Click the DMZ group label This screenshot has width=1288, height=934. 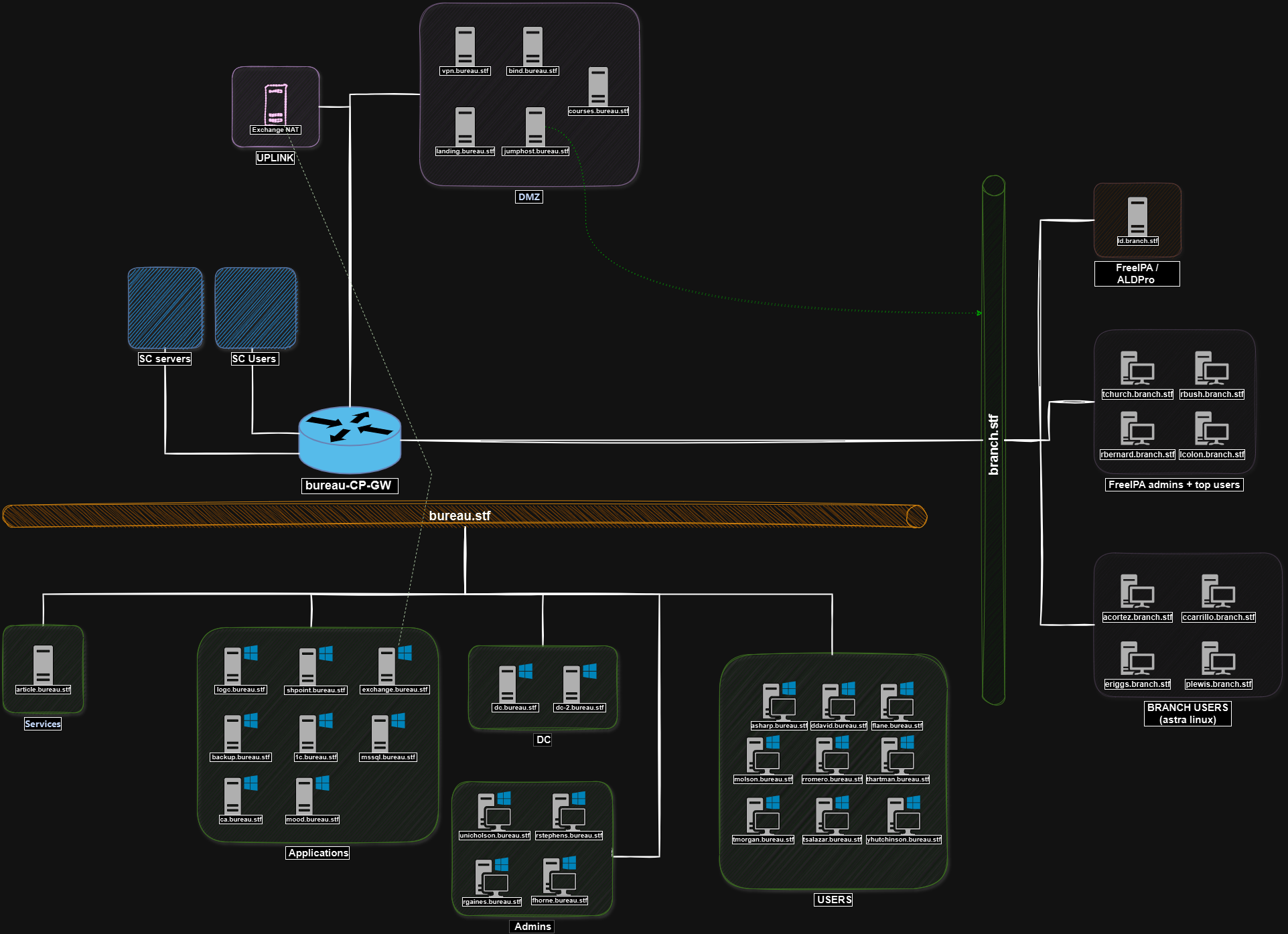528,197
